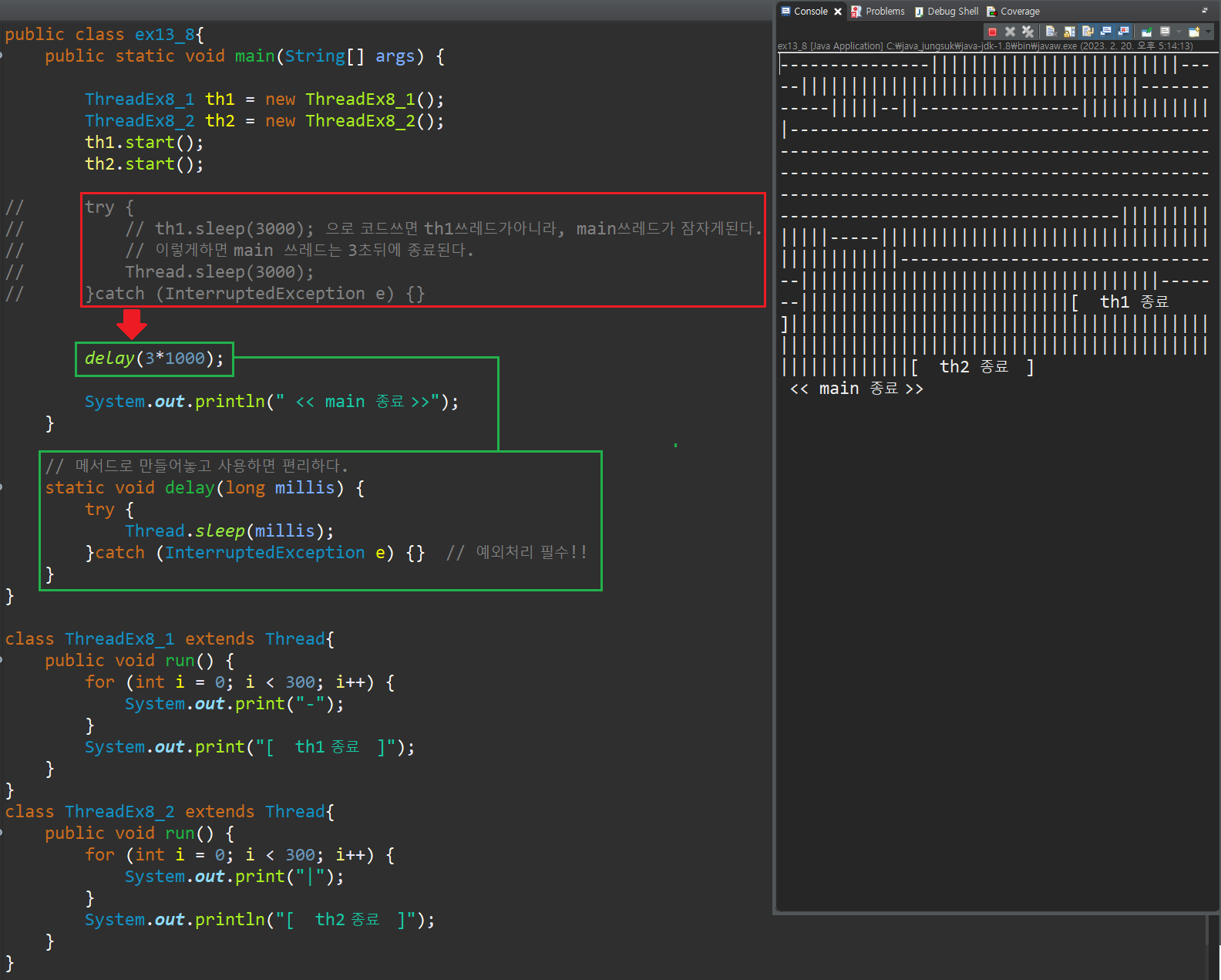Viewport: 1221px width, 980px height.
Task: Terminate the running program with the red stop icon
Action: (992, 32)
